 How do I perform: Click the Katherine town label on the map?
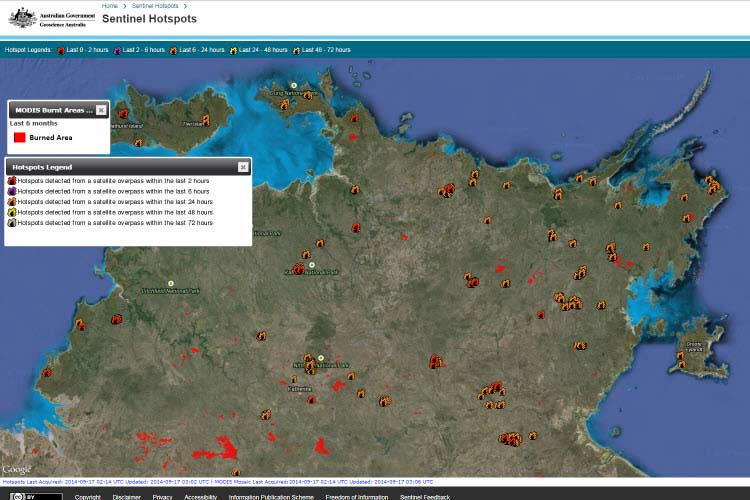300,389
